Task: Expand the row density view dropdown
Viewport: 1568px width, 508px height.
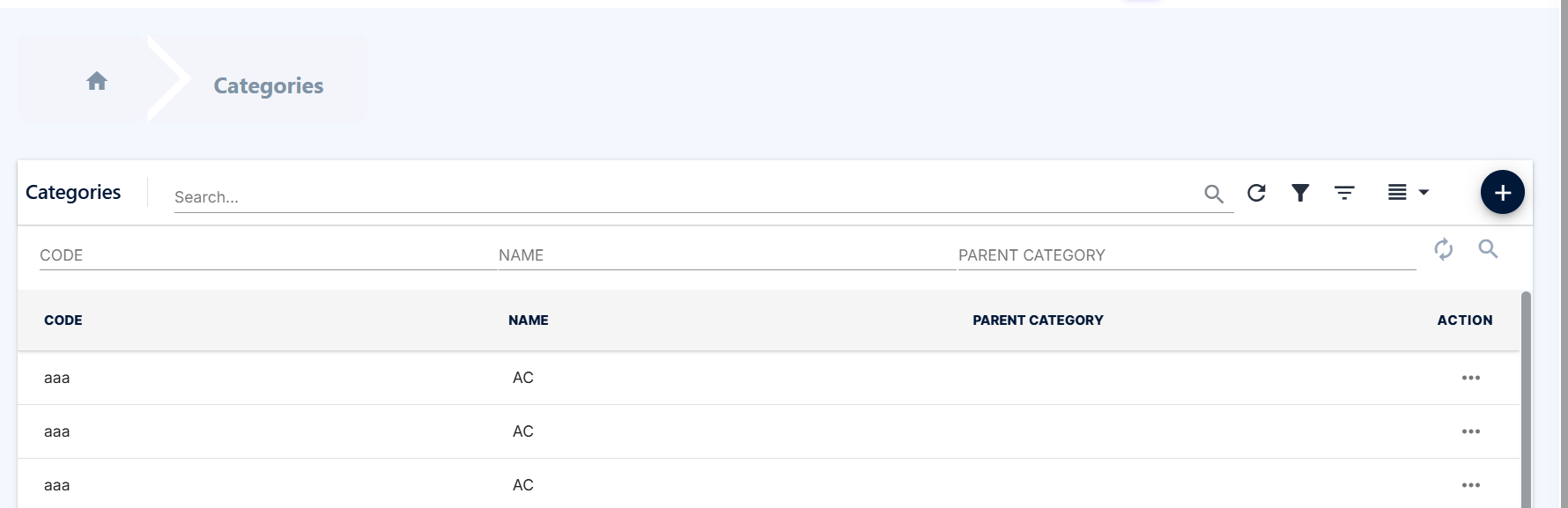Action: click(1408, 192)
